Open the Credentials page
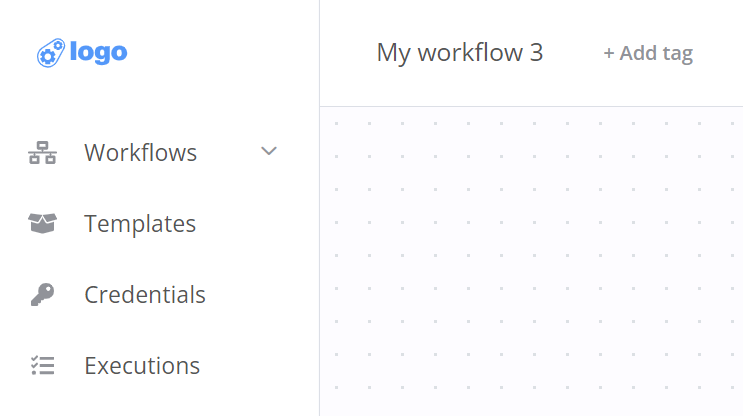Screen dimensions: 743x416 pyautogui.click(x=145, y=295)
